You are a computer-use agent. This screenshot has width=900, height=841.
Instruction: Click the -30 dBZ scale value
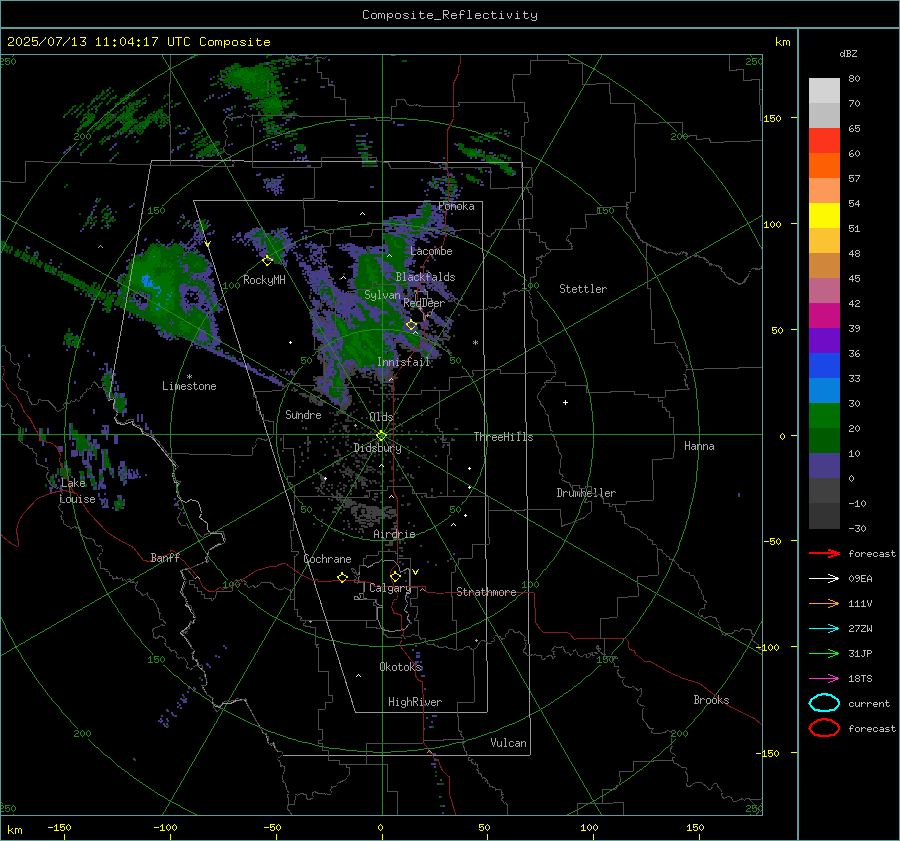857,528
